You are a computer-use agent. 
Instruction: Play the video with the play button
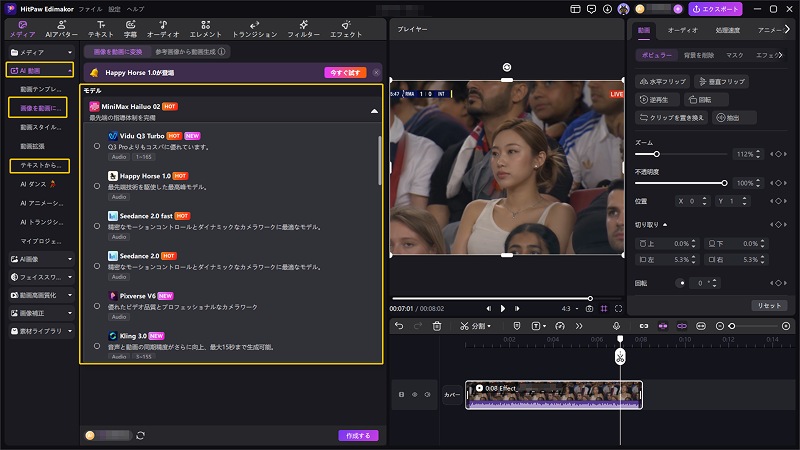(x=503, y=309)
